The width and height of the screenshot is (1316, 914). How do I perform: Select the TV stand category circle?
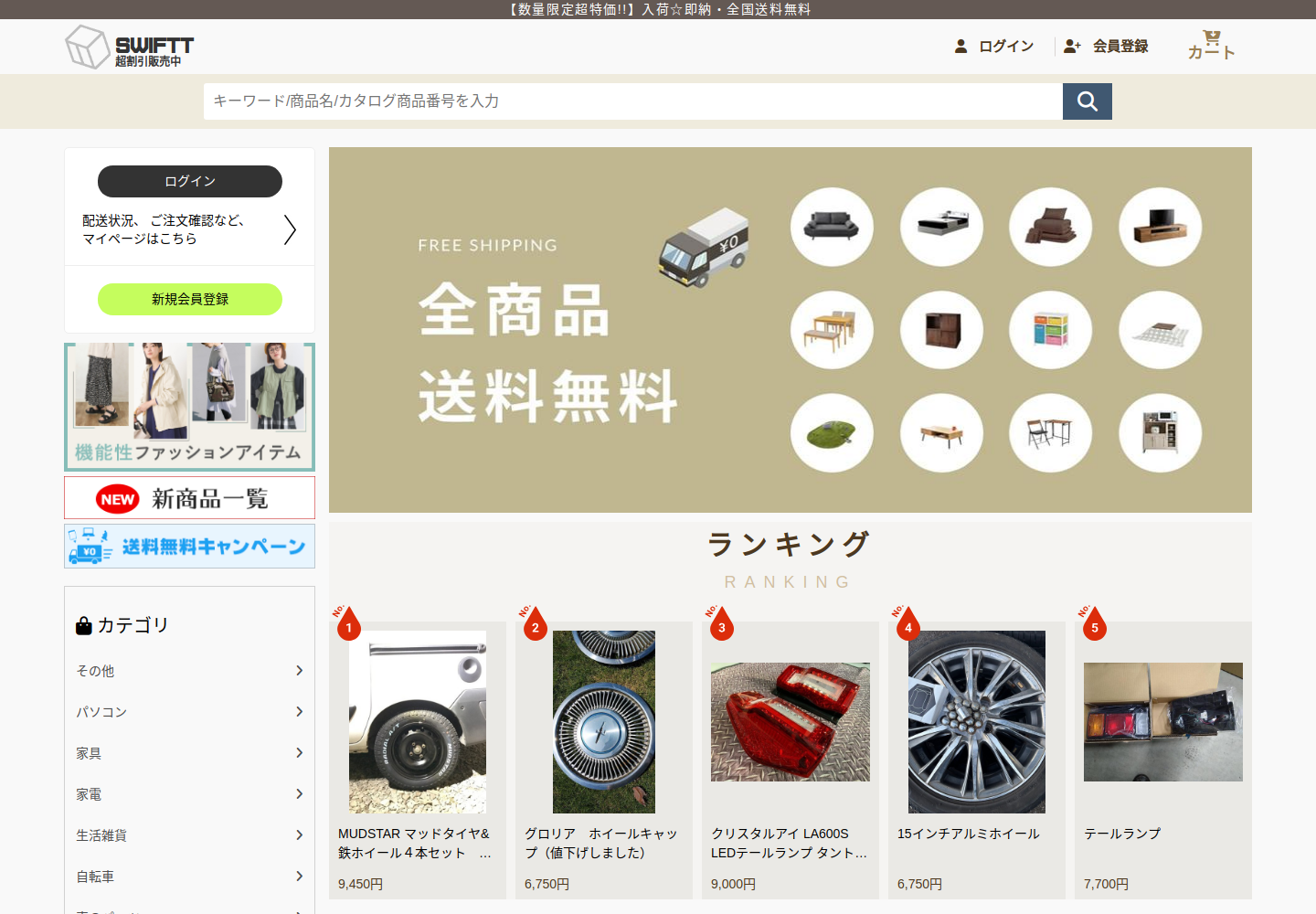pyautogui.click(x=1161, y=227)
